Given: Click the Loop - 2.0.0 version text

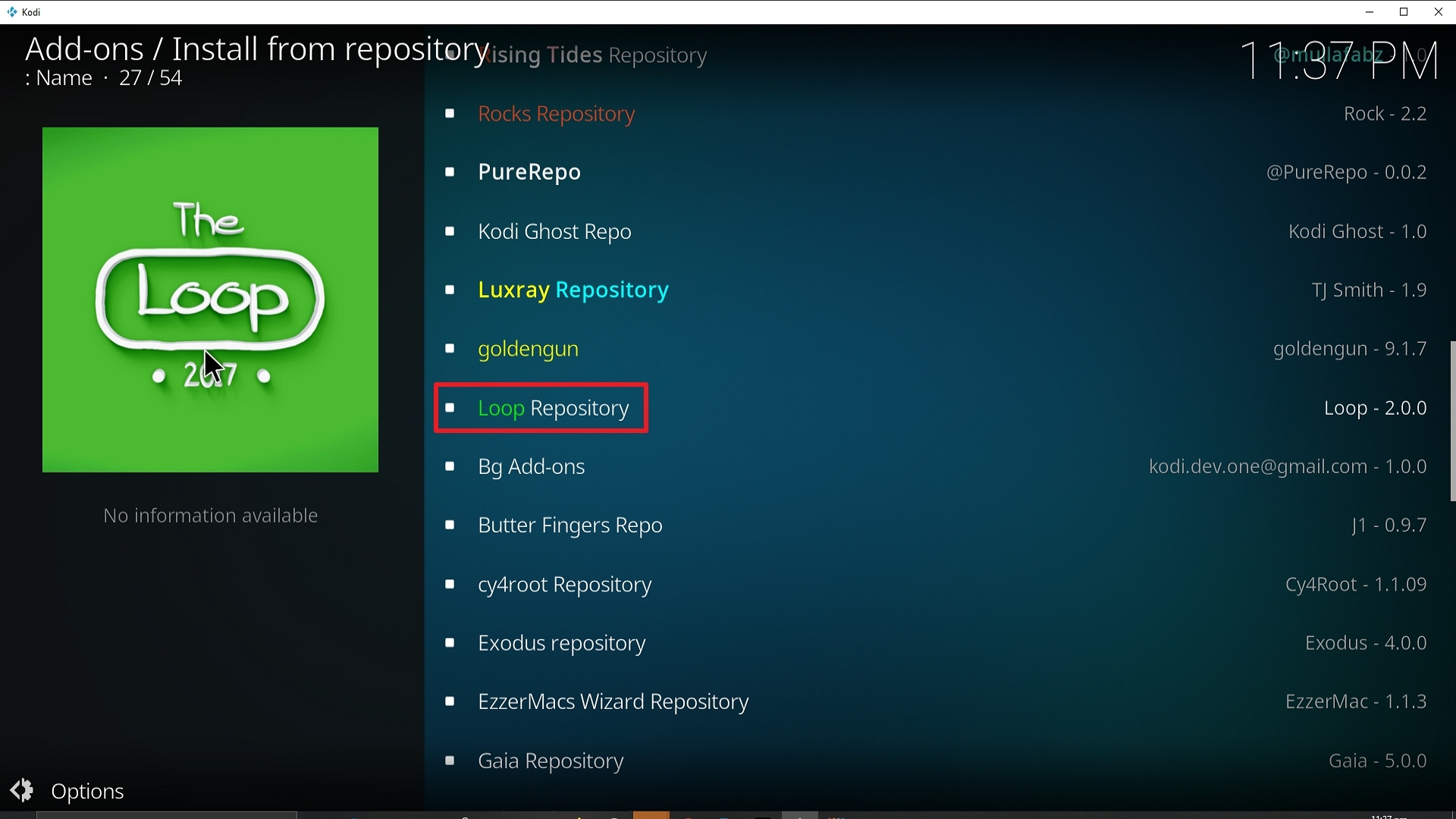Looking at the screenshot, I should pyautogui.click(x=1376, y=408).
